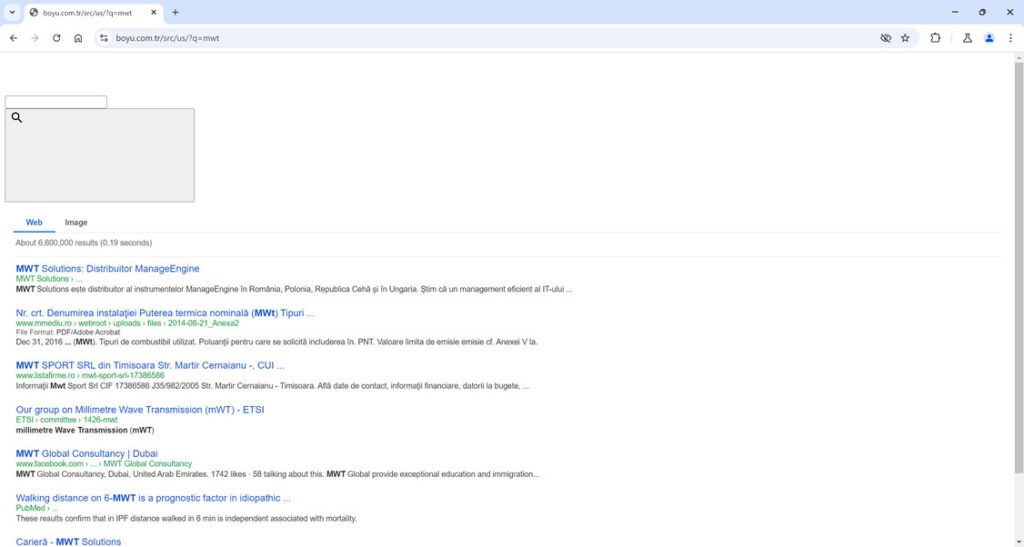
Task: Open MWT SPORT SRL din Timisoara result
Action: 150,366
